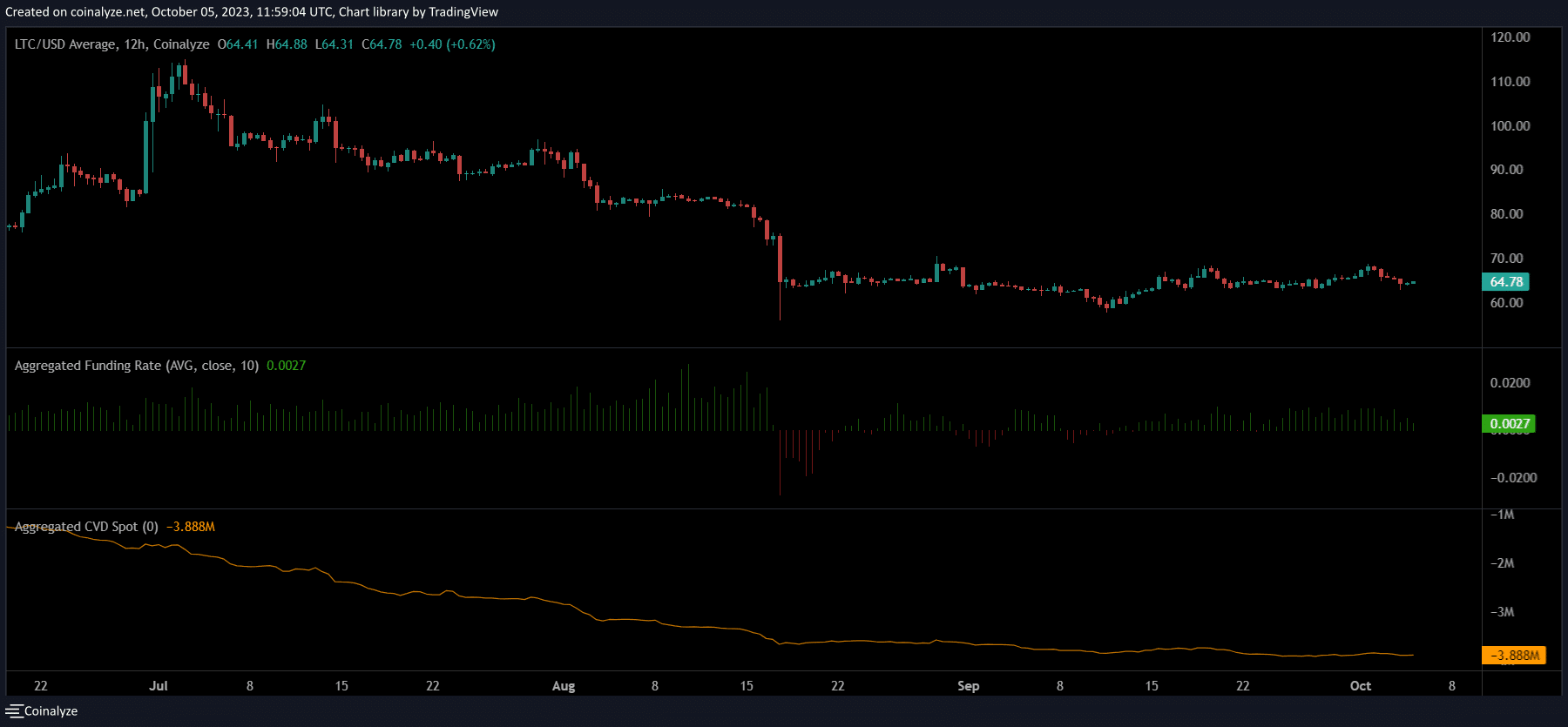Image resolution: width=1568 pixels, height=727 pixels.
Task: Click the Coinalyze logo icon at bottom left
Action: click(x=13, y=711)
